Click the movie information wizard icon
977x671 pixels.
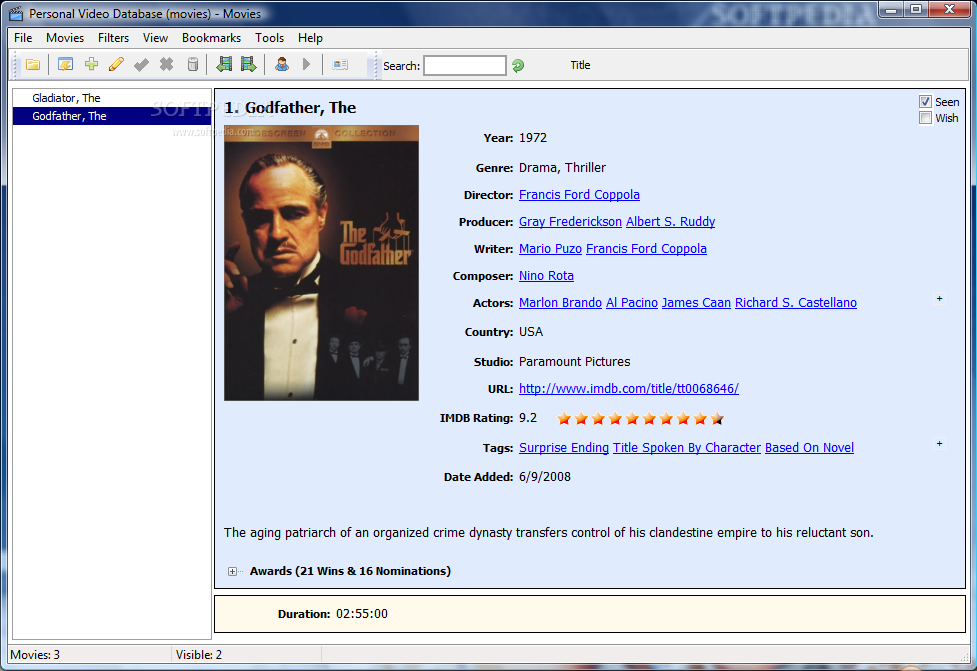[65, 65]
